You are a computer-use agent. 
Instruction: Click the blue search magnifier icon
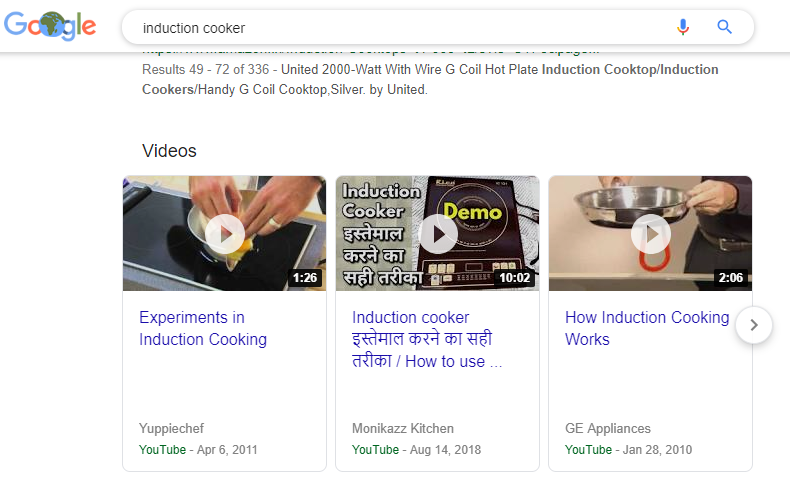coord(725,27)
